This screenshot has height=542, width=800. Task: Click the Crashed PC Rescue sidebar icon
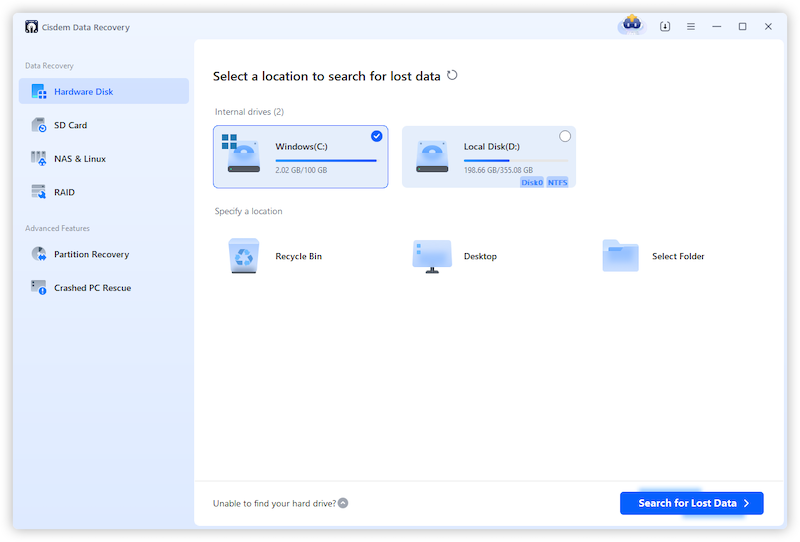click(39, 287)
